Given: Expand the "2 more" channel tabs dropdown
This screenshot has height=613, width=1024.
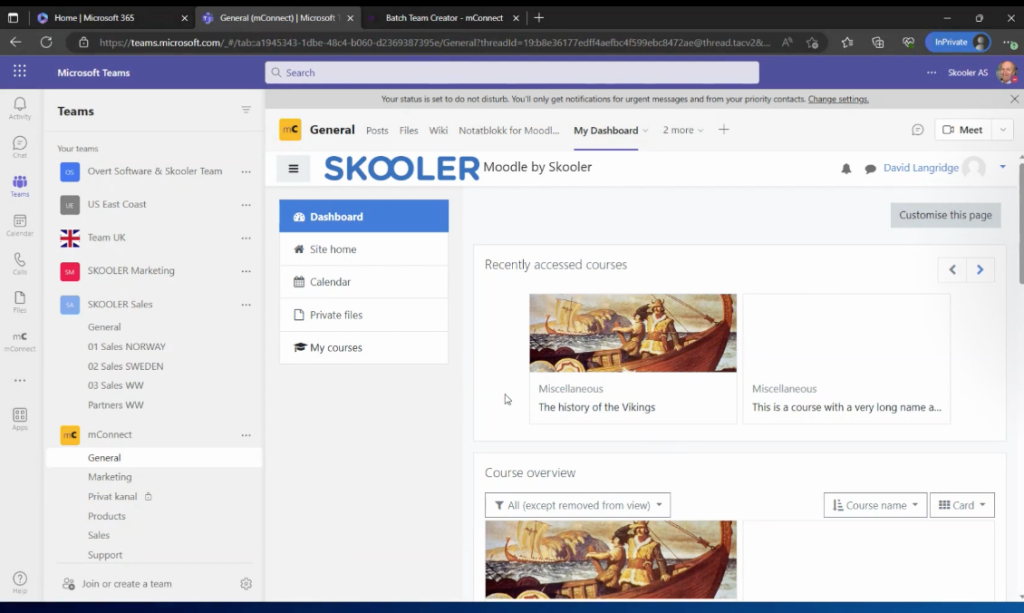Looking at the screenshot, I should click(682, 130).
